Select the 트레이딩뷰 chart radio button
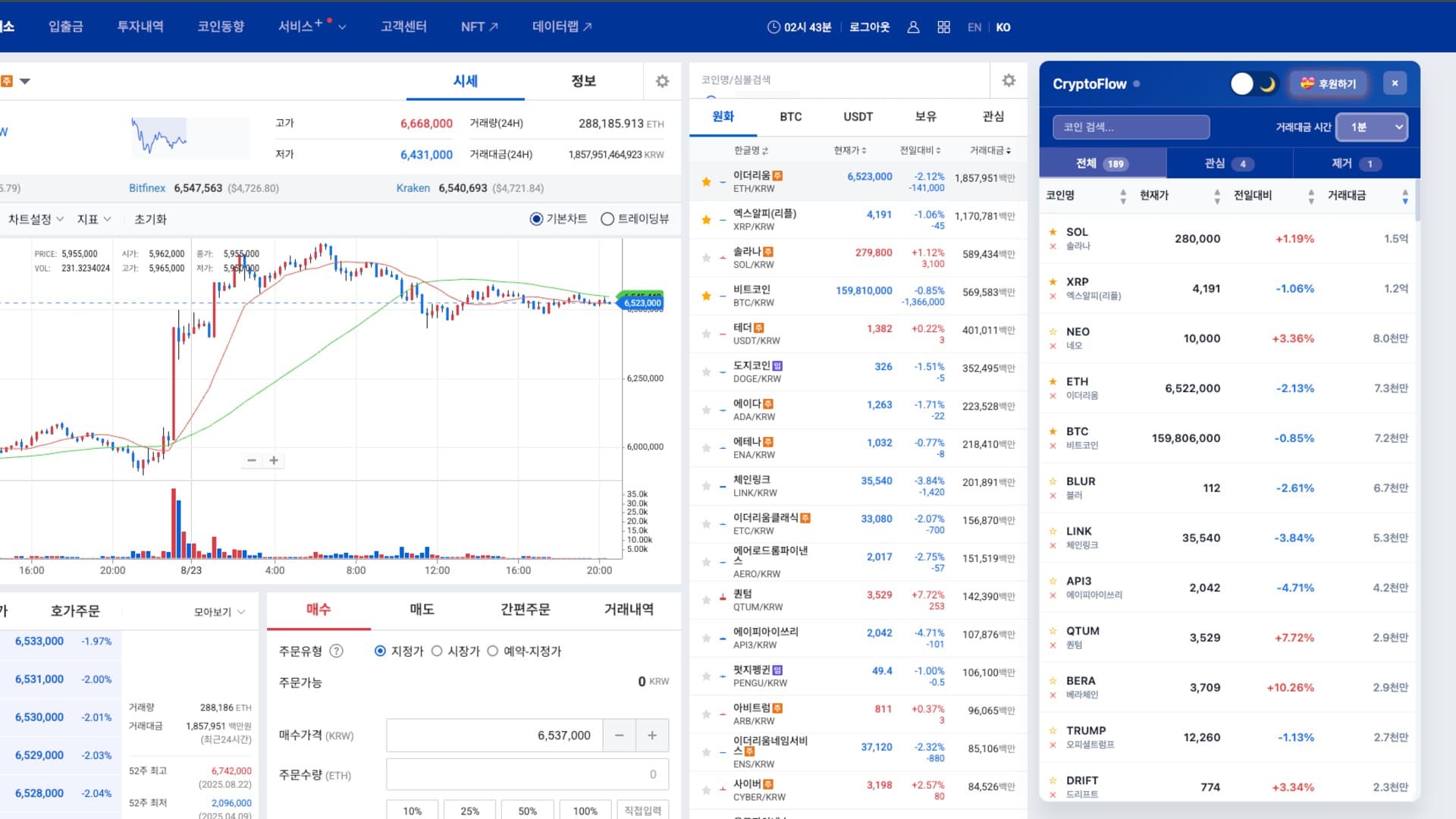 pos(607,219)
